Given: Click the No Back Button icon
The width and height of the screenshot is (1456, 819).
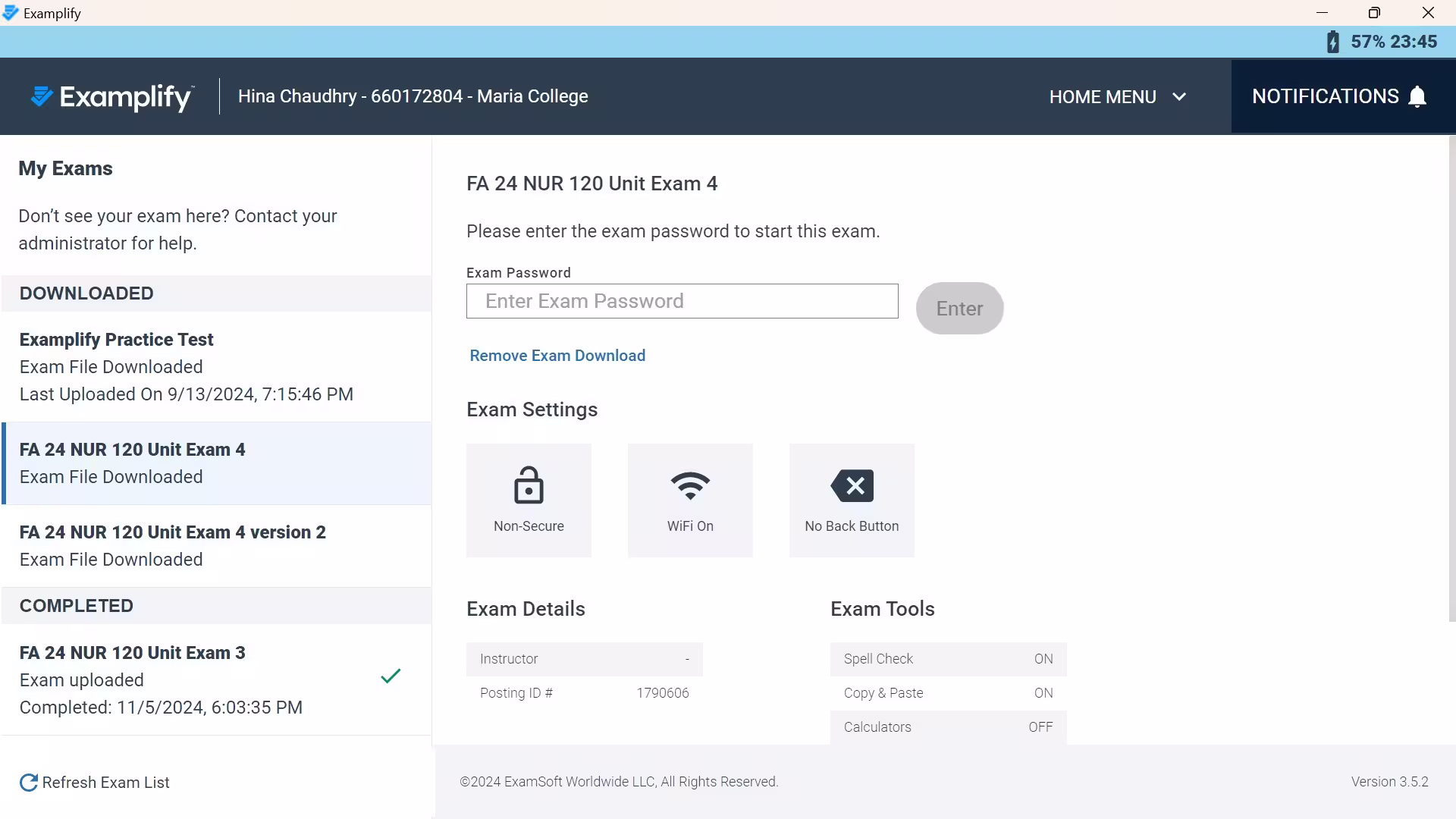Looking at the screenshot, I should click(x=852, y=485).
